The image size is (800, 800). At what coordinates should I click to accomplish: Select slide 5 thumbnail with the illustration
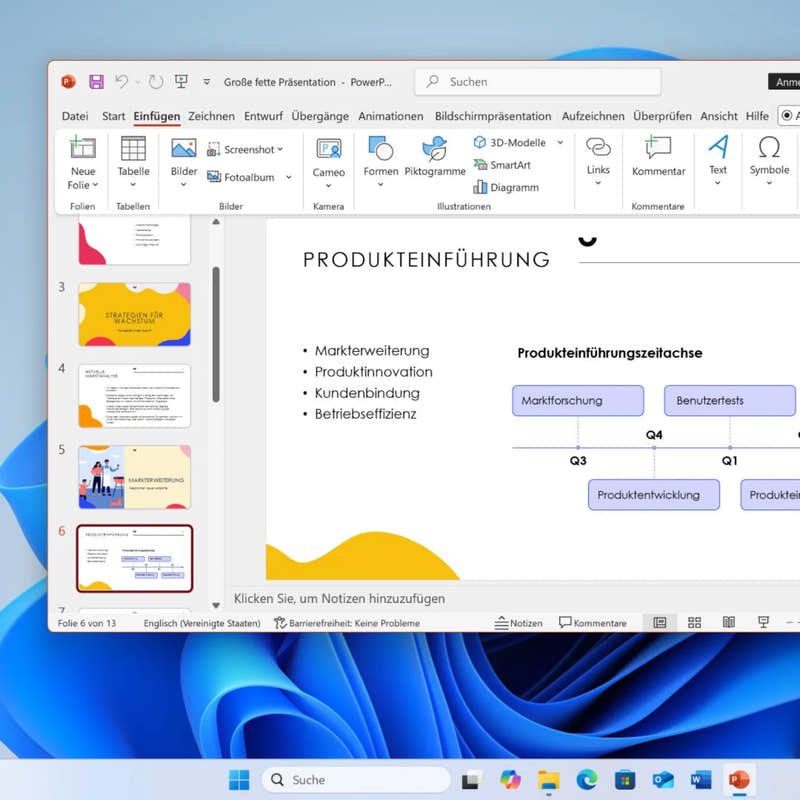click(x=135, y=477)
